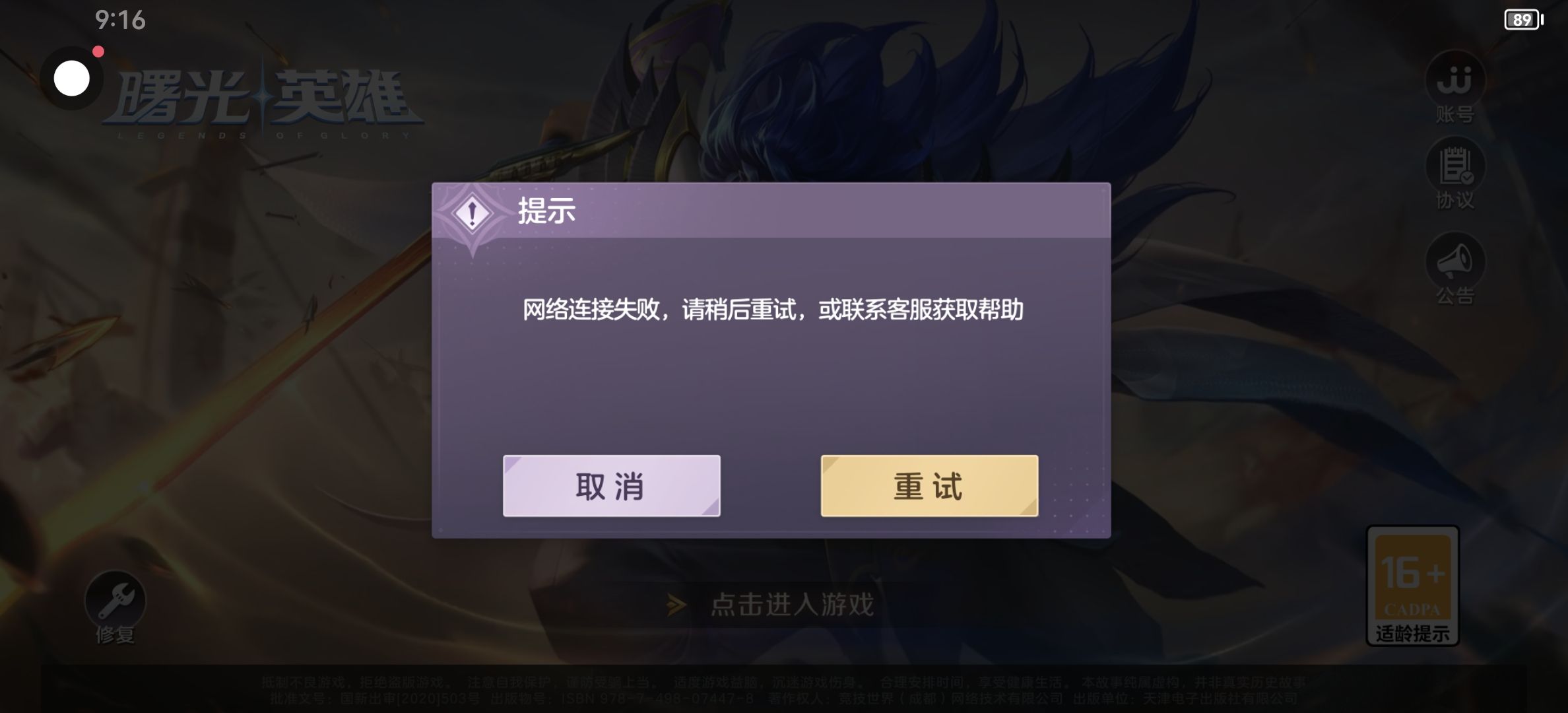Screen dimensions: 1568x713
Task: Retry connection with 重试 button
Action: 929,486
